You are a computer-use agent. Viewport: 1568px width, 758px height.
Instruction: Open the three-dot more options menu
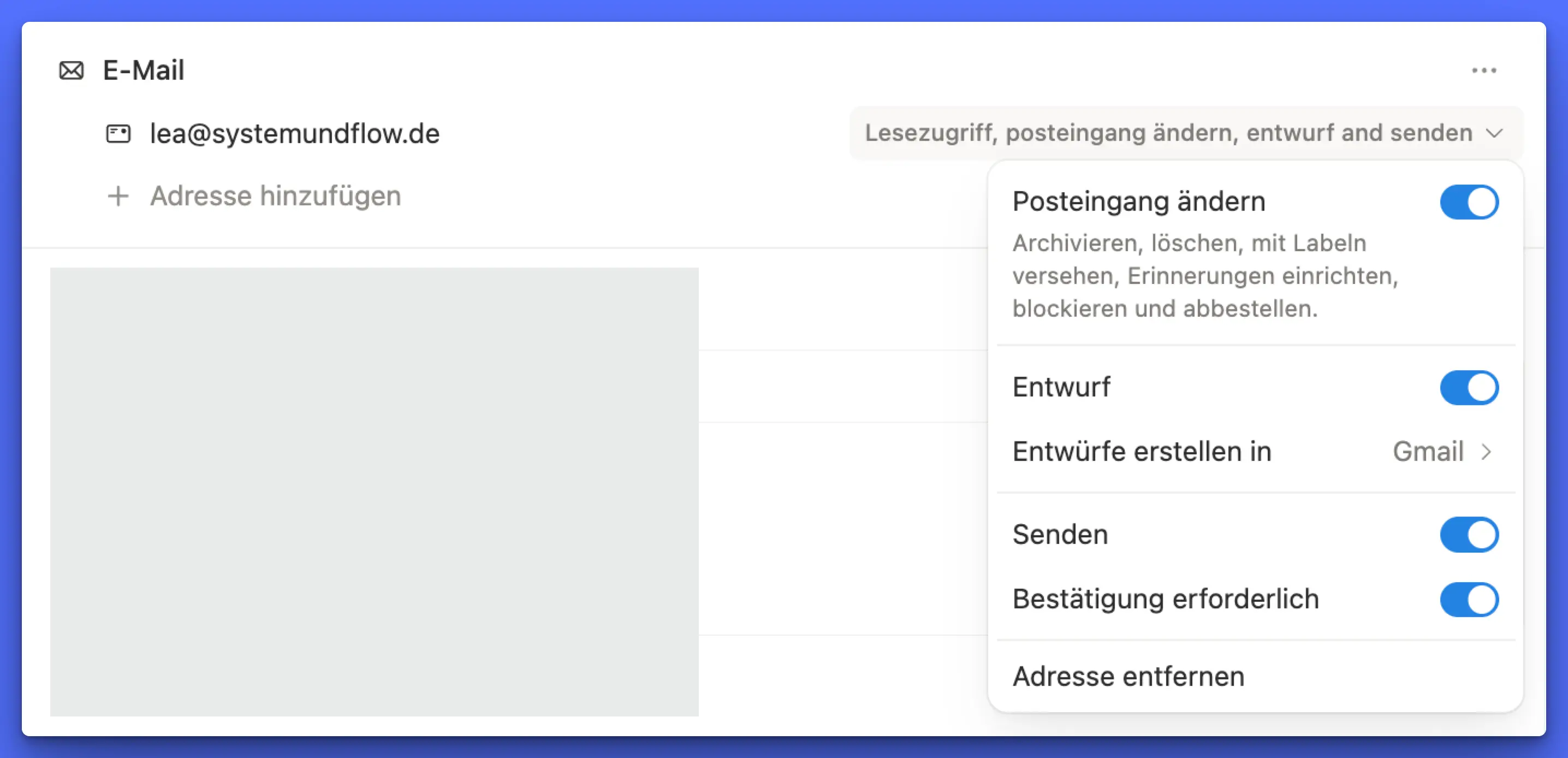tap(1483, 70)
